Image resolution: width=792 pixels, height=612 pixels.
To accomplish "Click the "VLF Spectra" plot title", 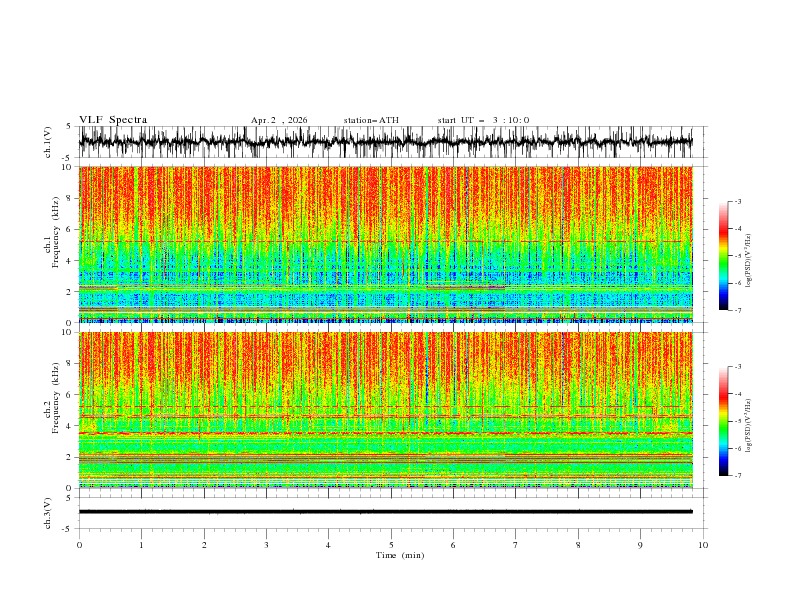I will coord(113,120).
